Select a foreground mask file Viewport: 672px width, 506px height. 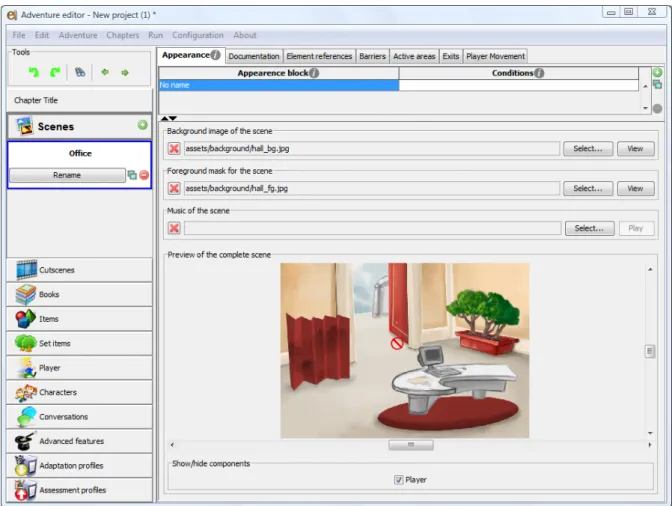tap(588, 189)
